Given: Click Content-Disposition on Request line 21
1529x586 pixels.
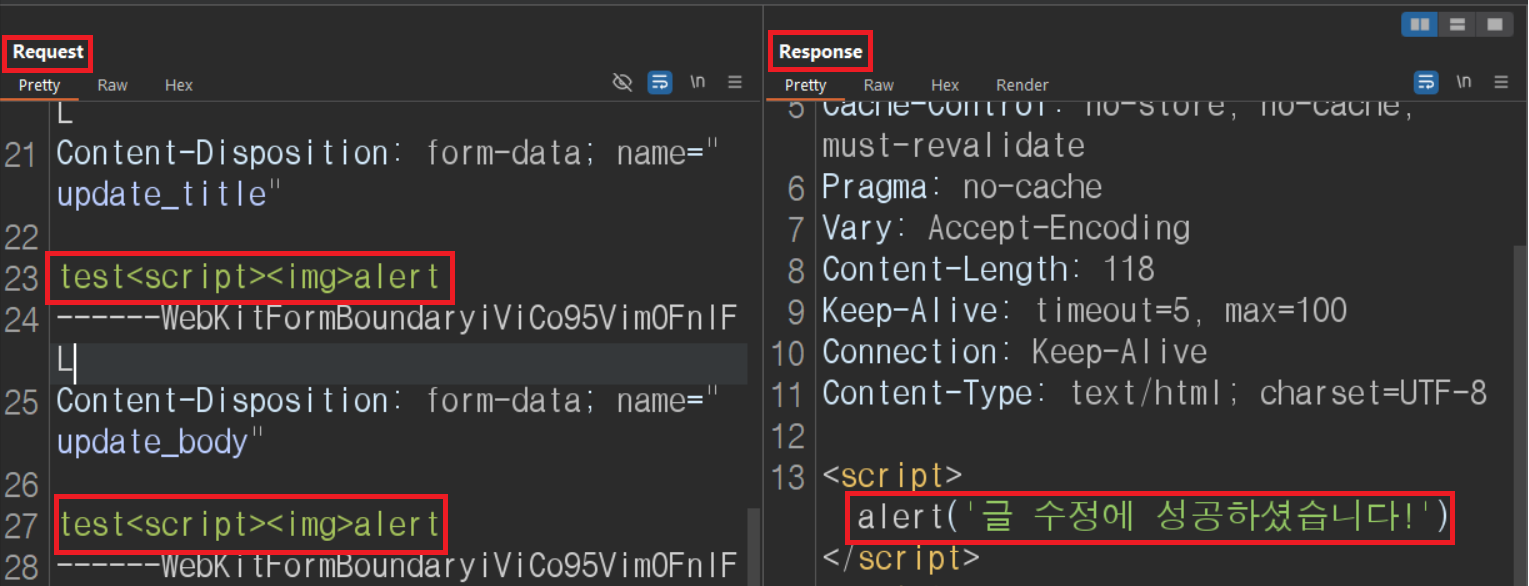Looking at the screenshot, I should 222,153.
